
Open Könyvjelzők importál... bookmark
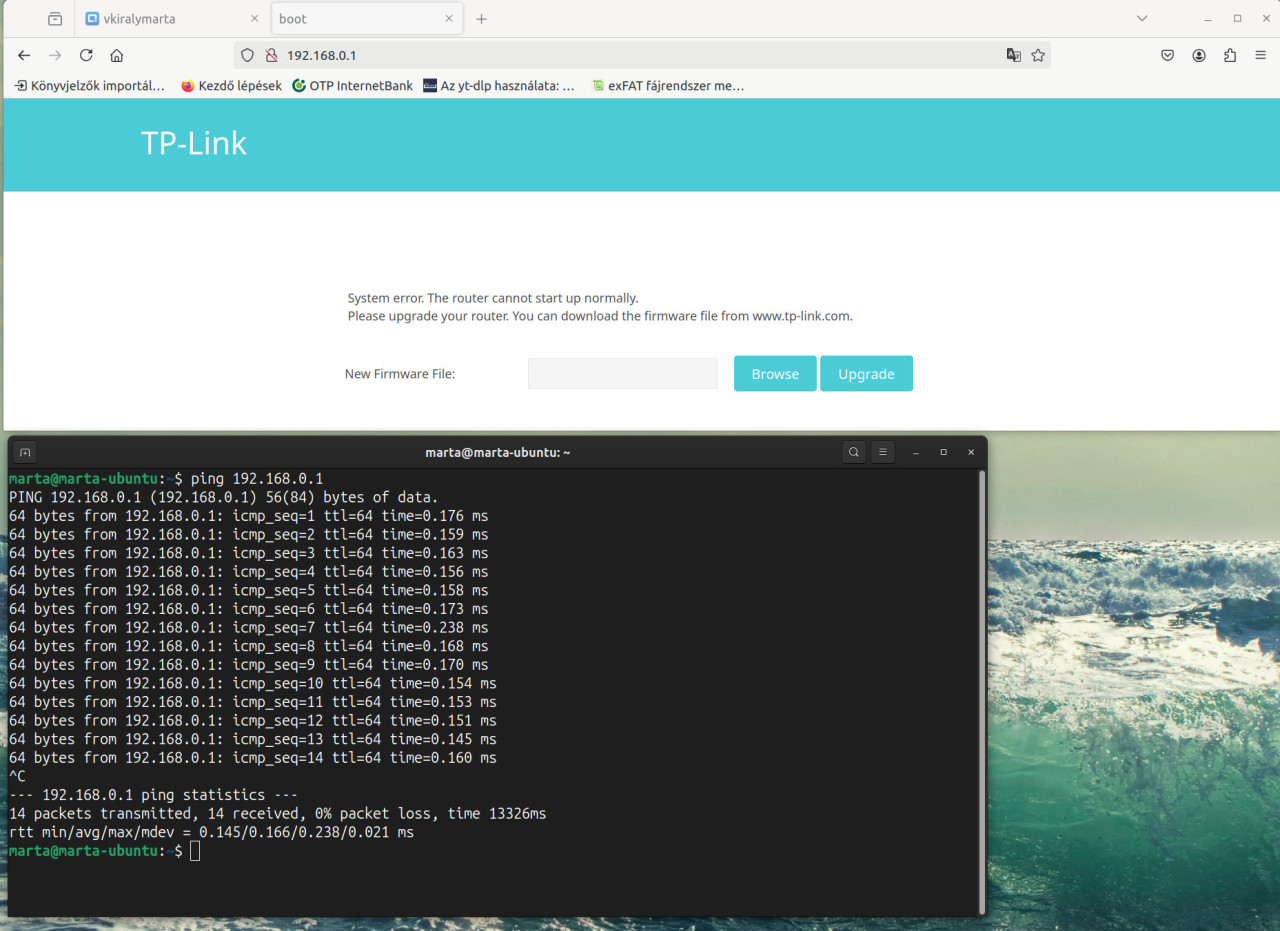90,86
